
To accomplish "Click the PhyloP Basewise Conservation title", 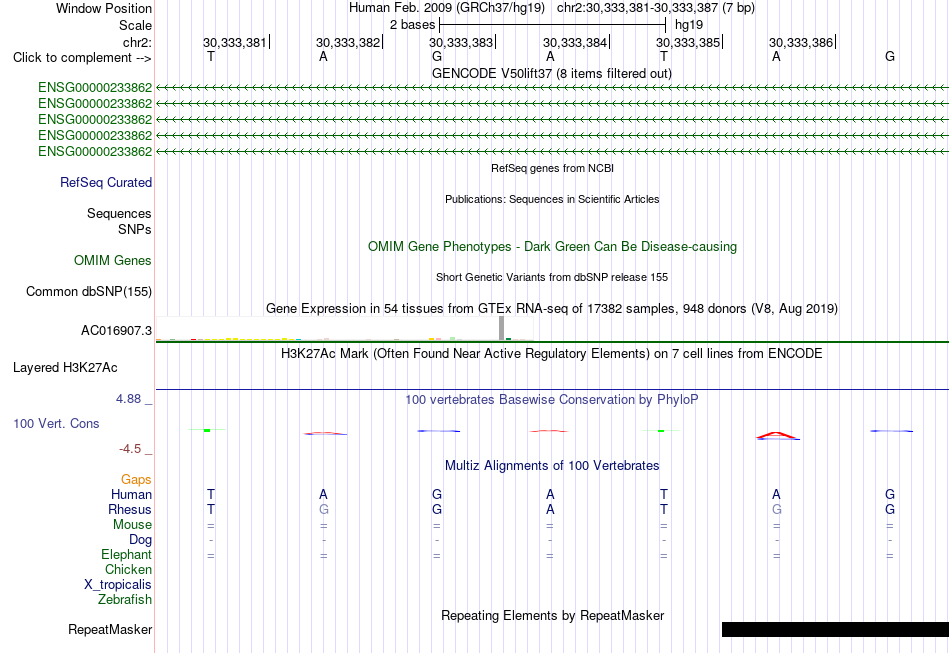I will [551, 399].
